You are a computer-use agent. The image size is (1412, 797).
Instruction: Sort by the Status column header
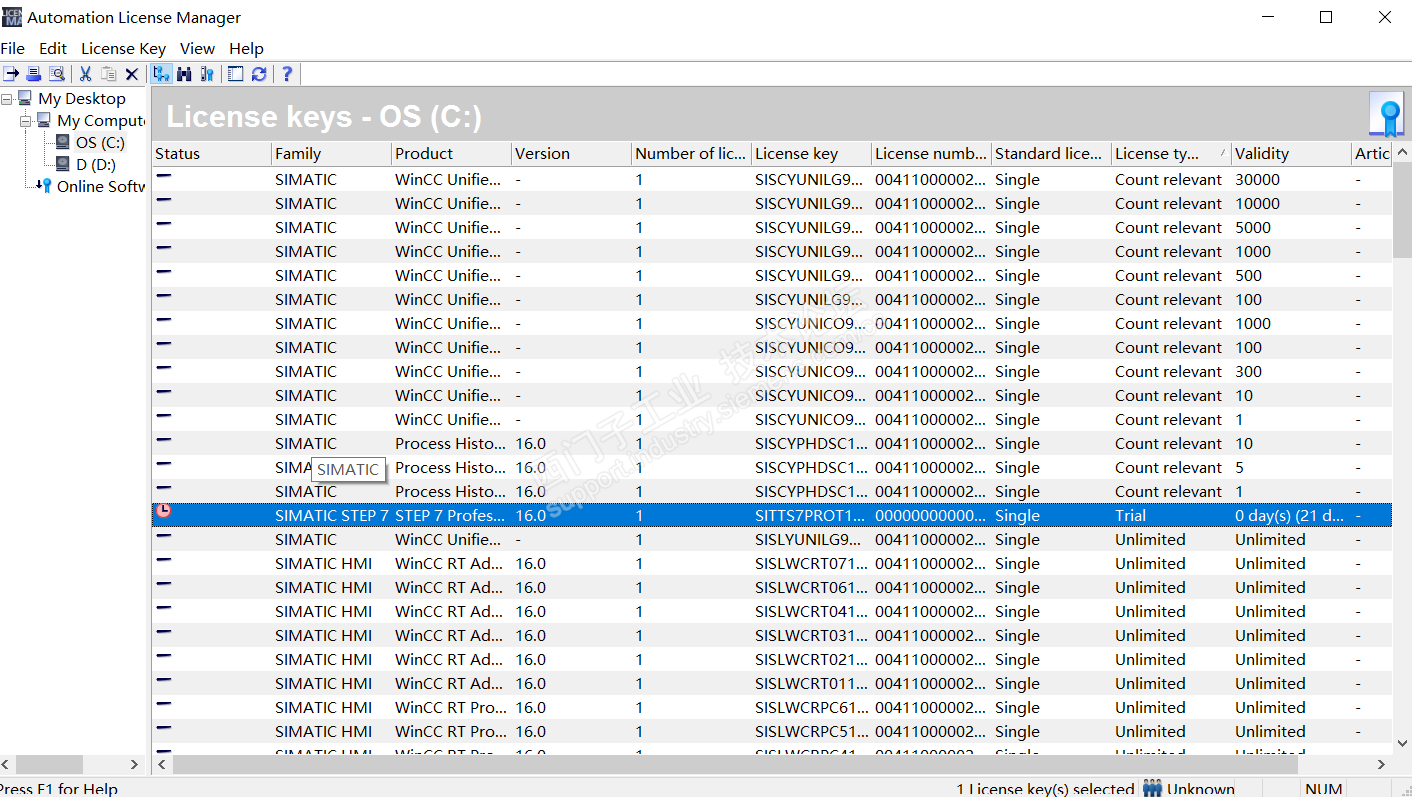tap(211, 153)
